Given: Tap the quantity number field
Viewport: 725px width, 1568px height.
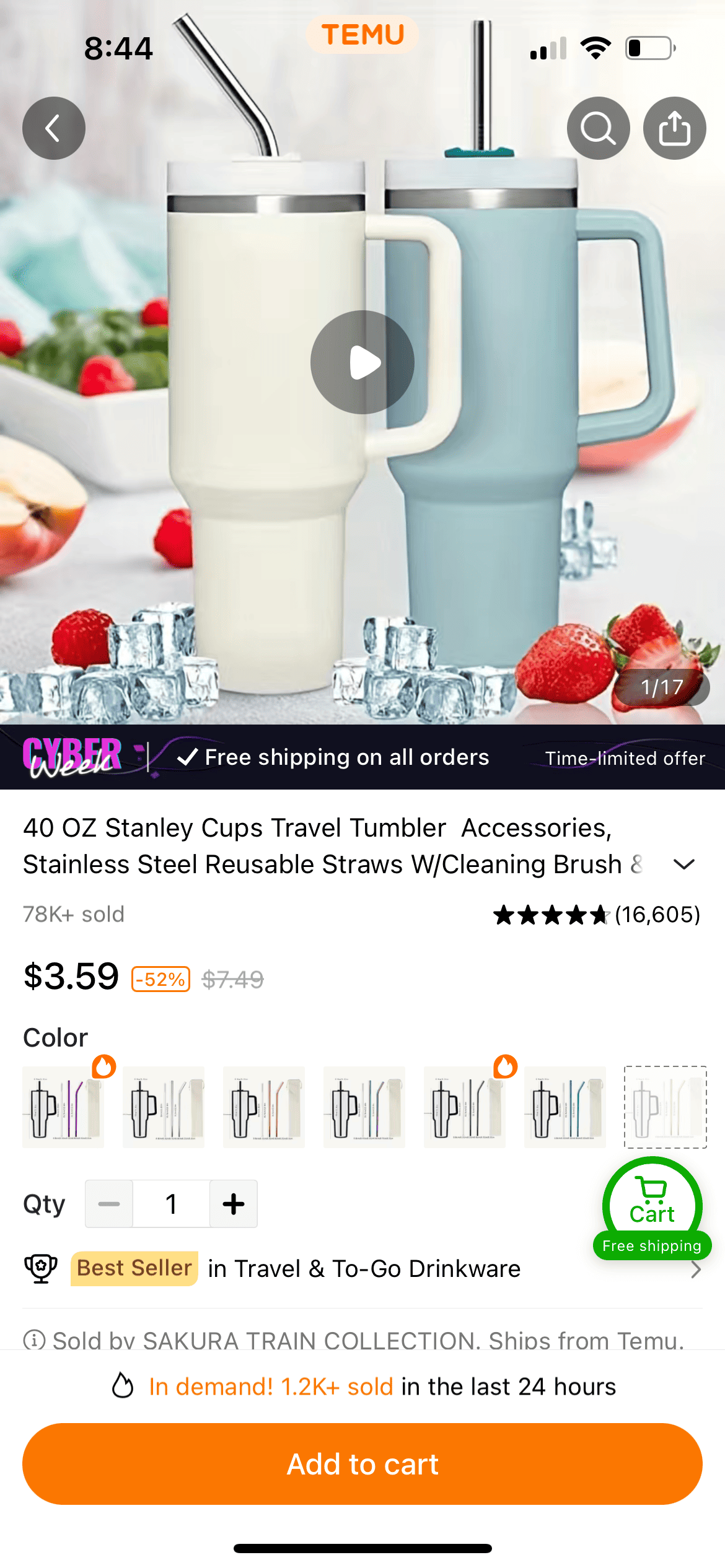Looking at the screenshot, I should 172,1204.
